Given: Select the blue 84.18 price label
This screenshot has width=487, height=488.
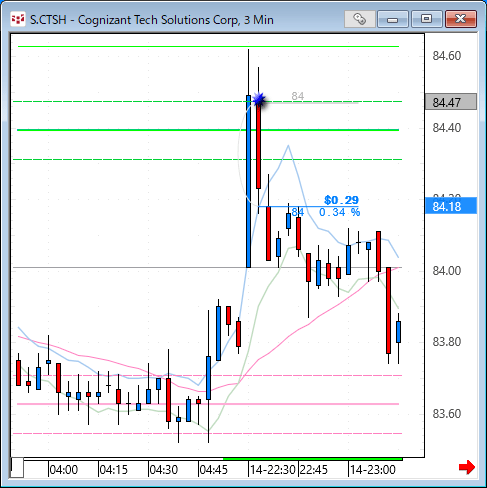Looking at the screenshot, I should tap(451, 206).
